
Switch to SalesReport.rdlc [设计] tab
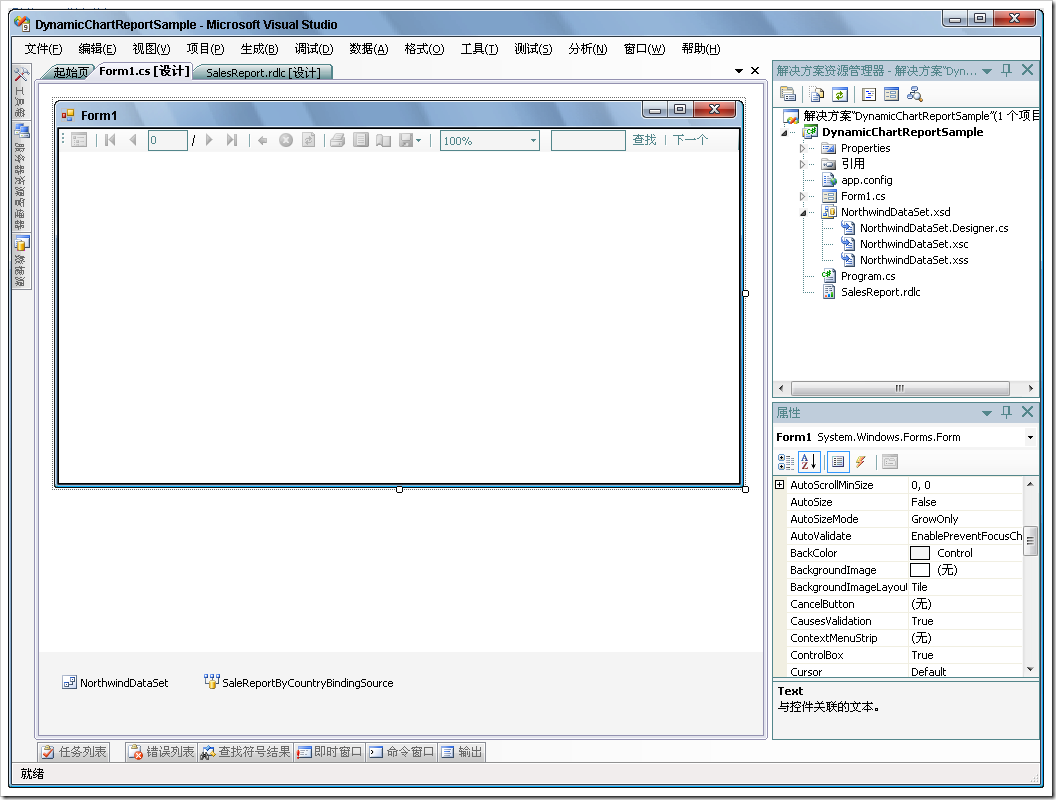(x=263, y=73)
